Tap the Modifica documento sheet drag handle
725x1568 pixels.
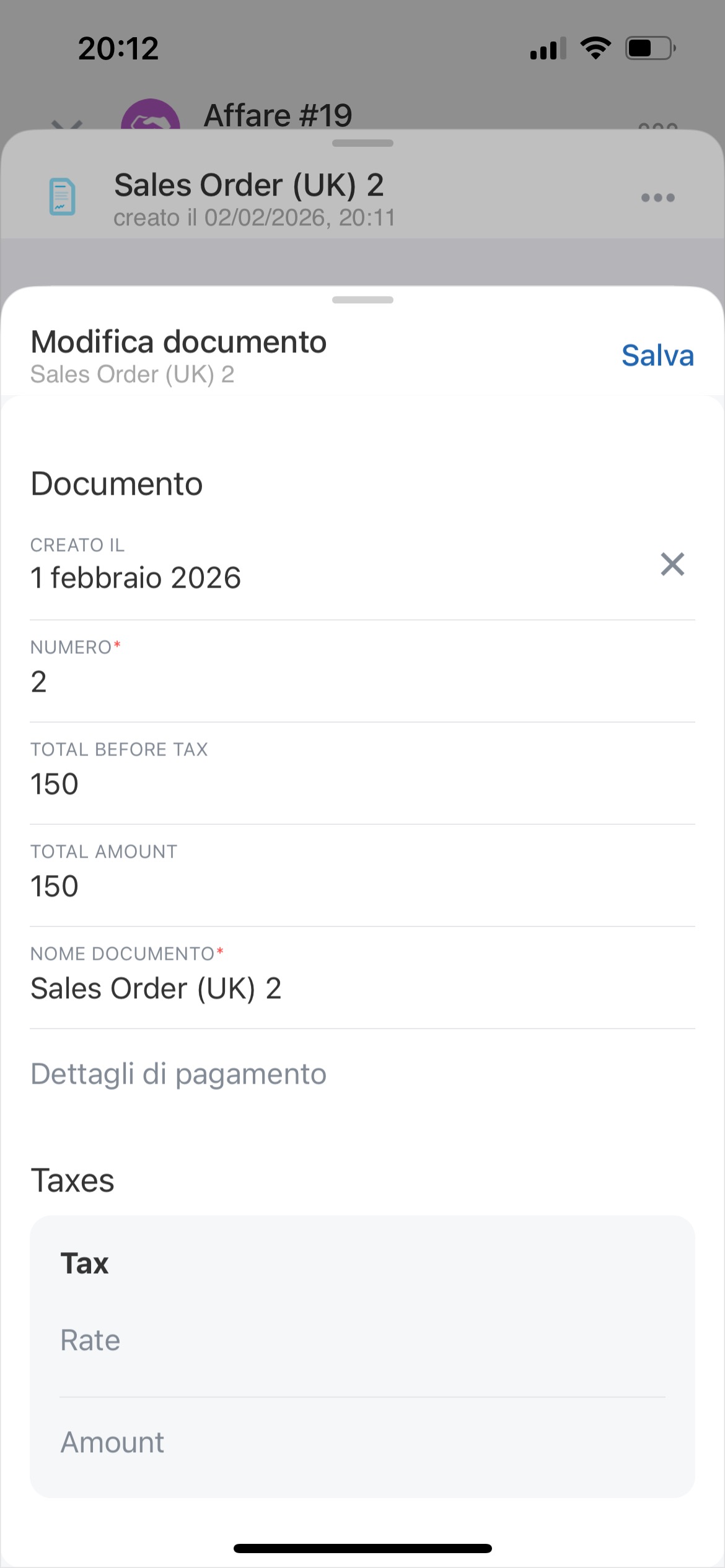[x=362, y=300]
